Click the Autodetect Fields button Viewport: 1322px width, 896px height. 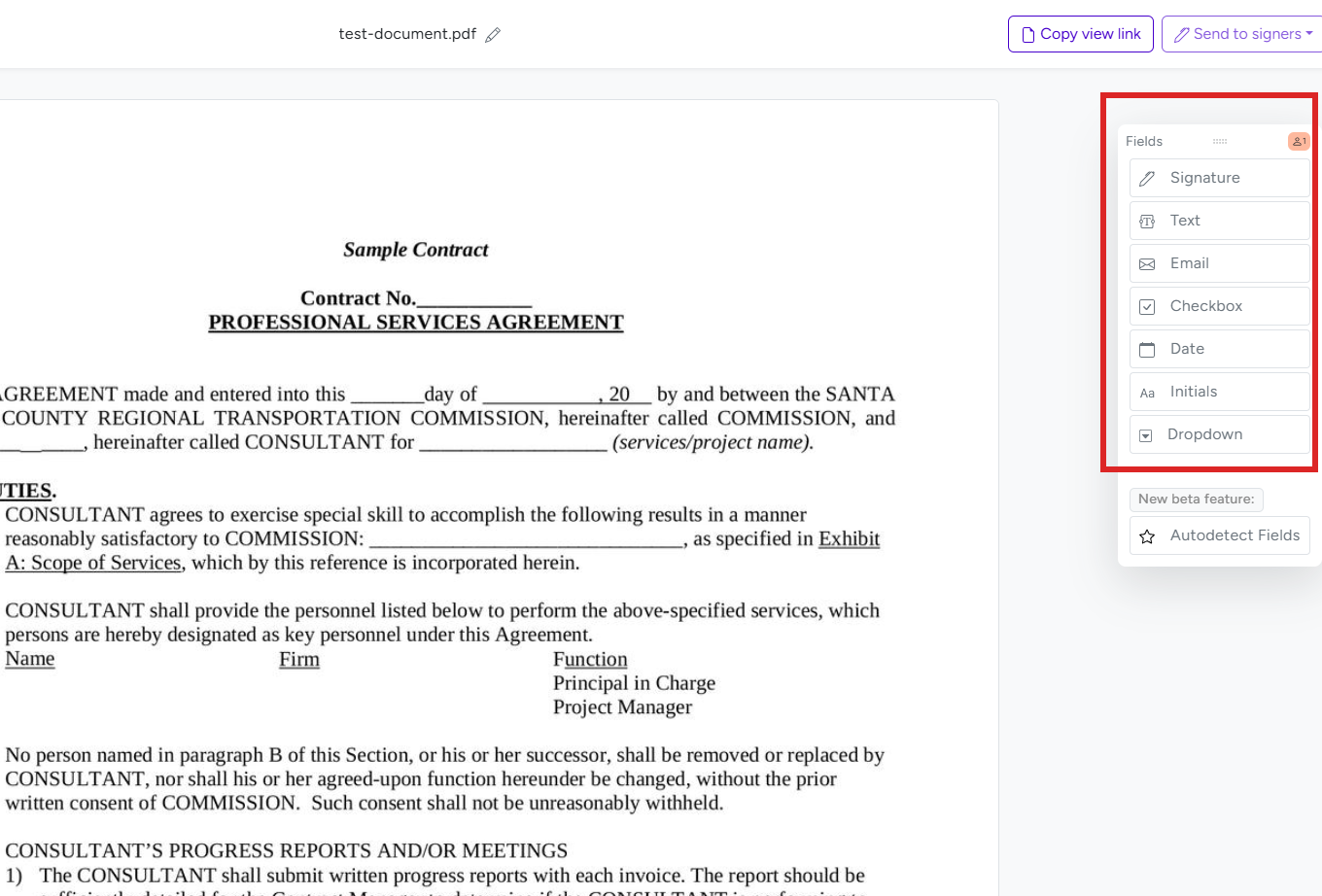tap(1219, 535)
